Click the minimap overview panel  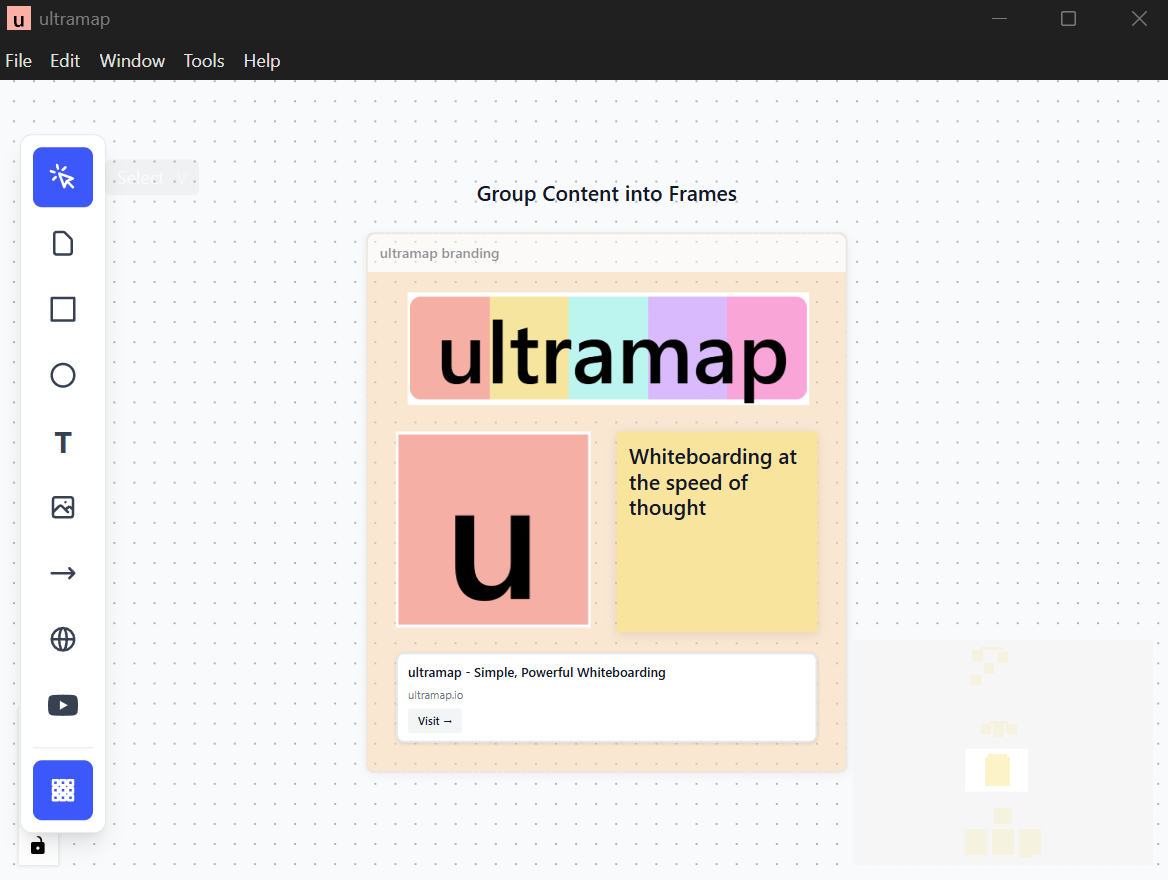(1003, 752)
